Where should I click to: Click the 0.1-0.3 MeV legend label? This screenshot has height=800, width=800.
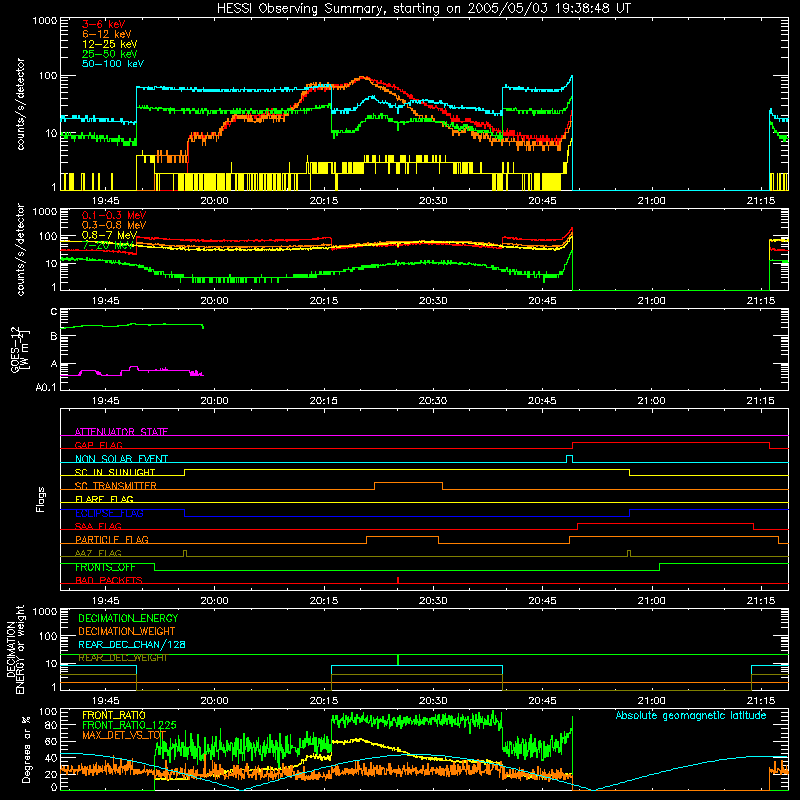point(114,215)
